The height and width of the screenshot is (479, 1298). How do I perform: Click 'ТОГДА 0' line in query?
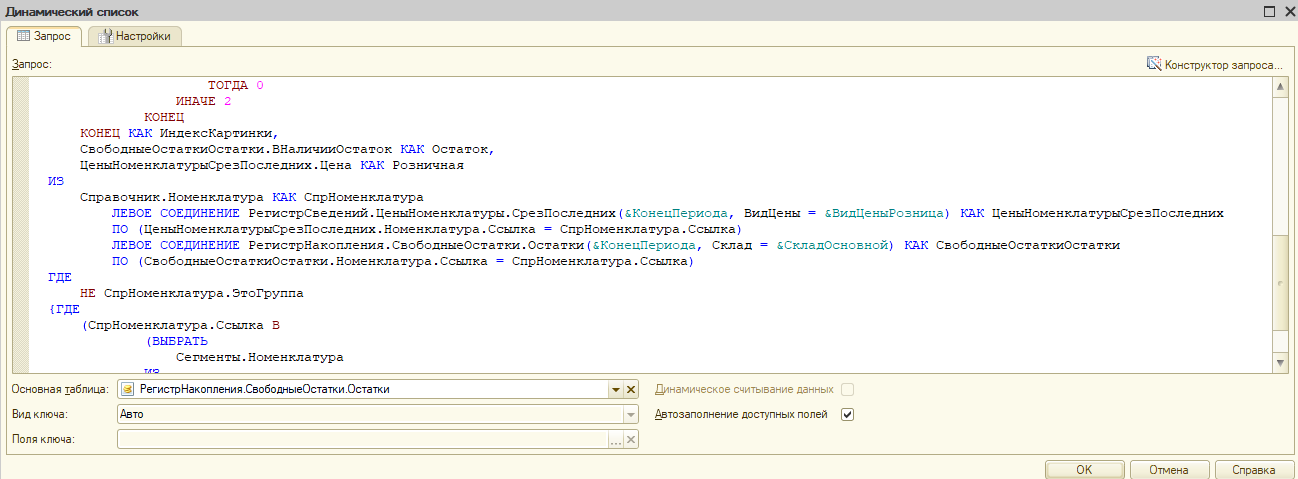coord(236,85)
